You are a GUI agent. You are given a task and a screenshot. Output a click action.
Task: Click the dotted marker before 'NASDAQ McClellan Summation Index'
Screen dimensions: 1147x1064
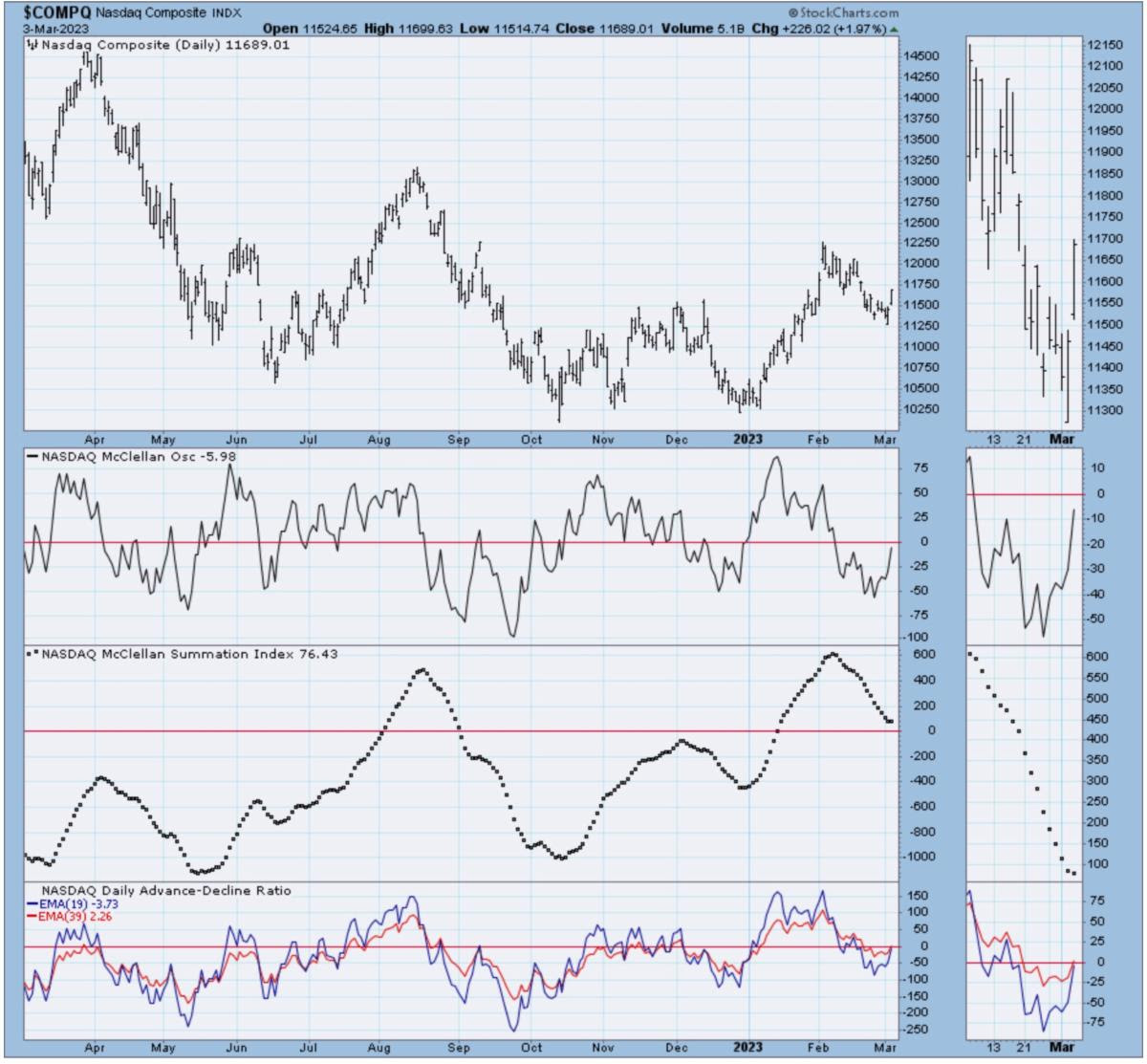(32, 654)
